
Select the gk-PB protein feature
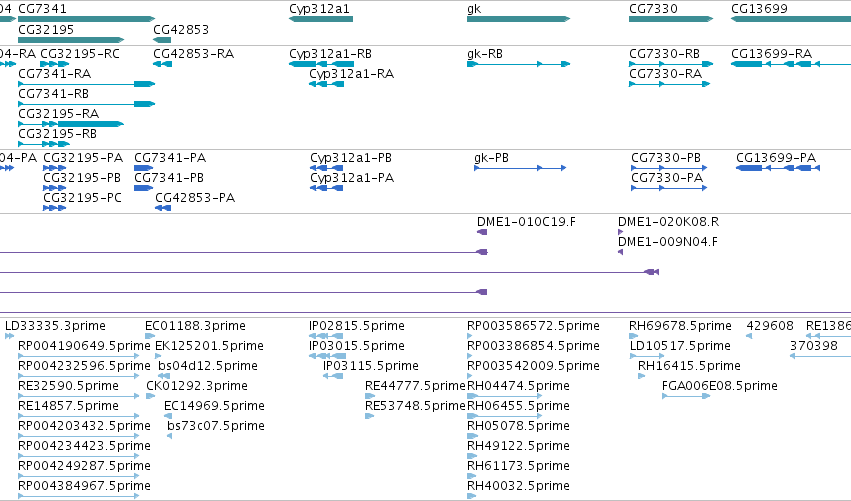pos(520,168)
